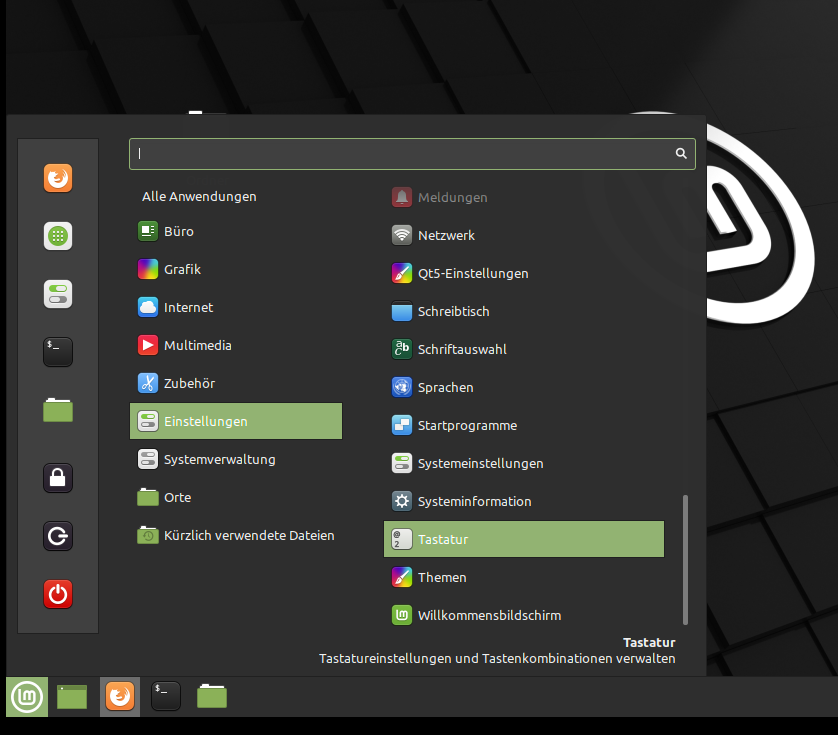Open Schriftauswahl font settings
Viewport: 838px width, 735px height.
524,349
